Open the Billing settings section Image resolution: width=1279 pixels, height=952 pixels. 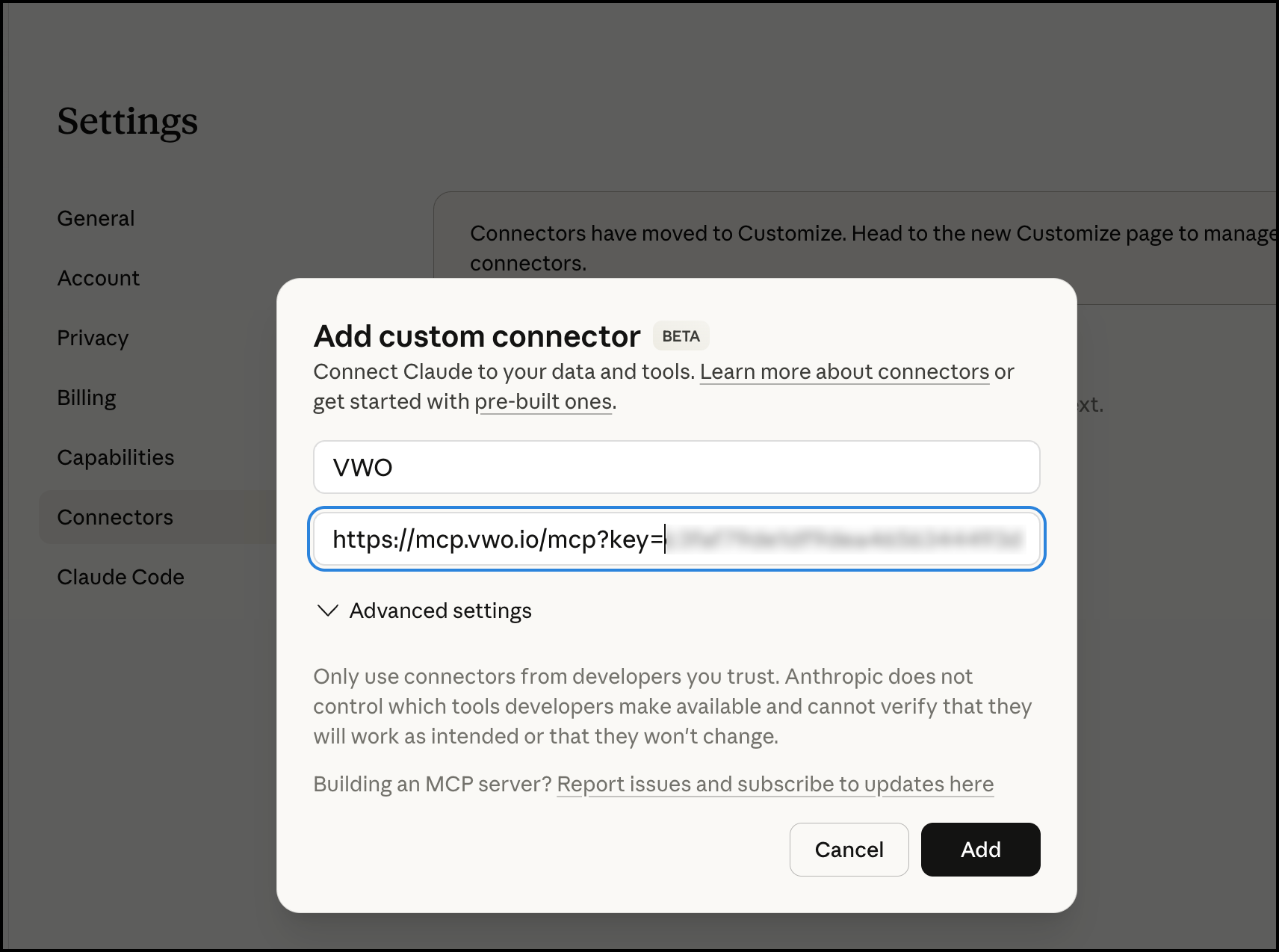point(87,397)
